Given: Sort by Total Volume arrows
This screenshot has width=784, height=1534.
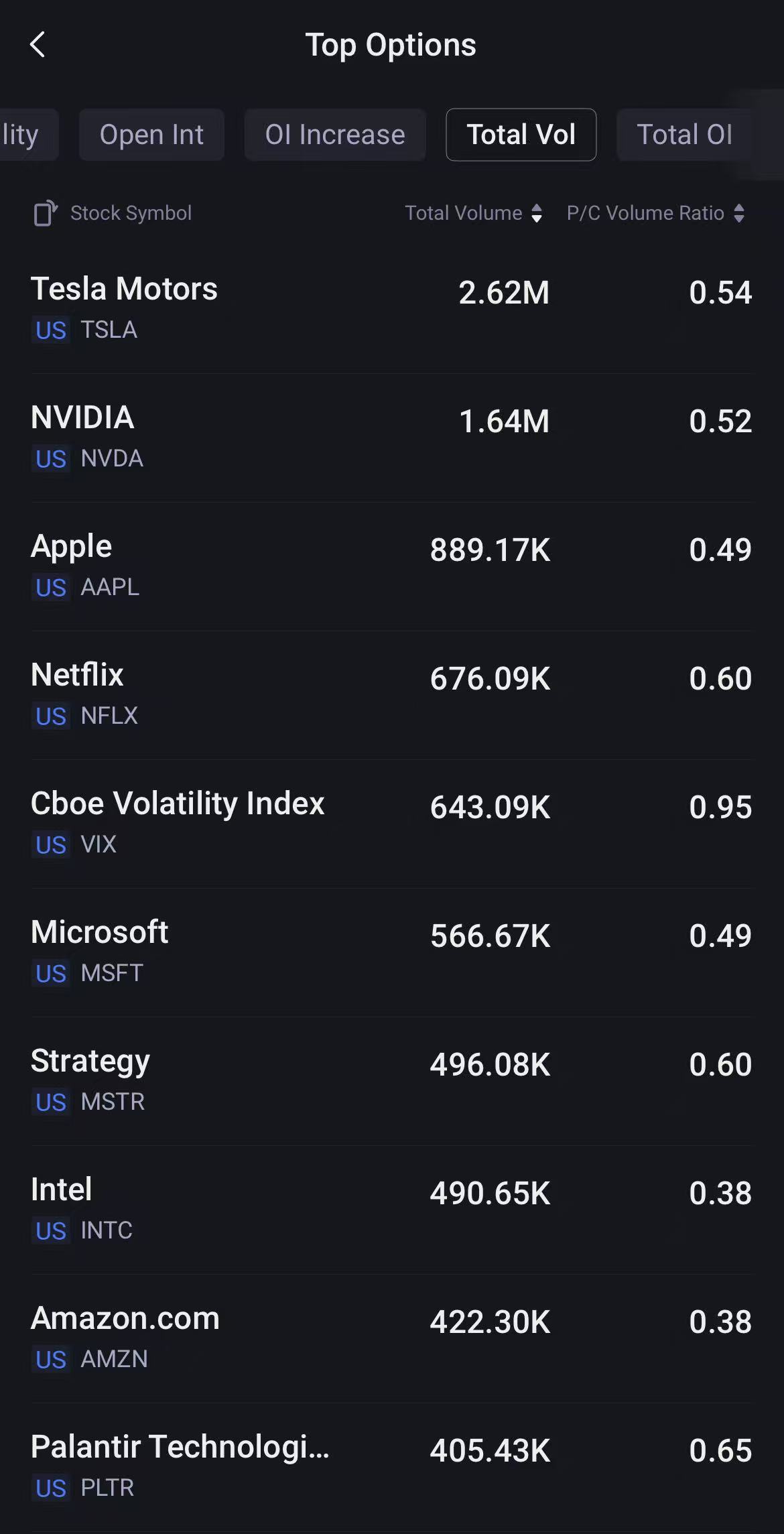Looking at the screenshot, I should coord(537,213).
